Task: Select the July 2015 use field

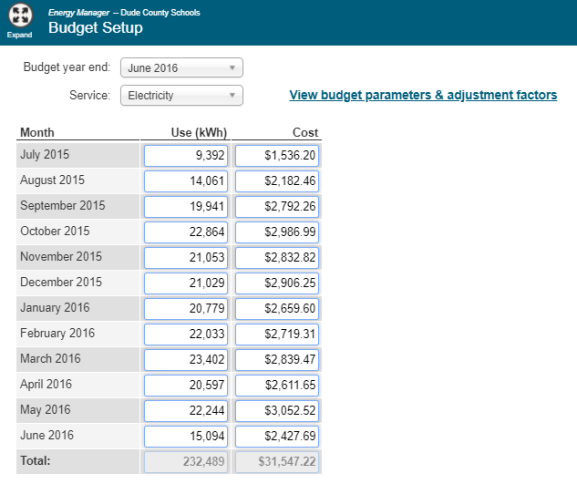Action: (x=186, y=156)
